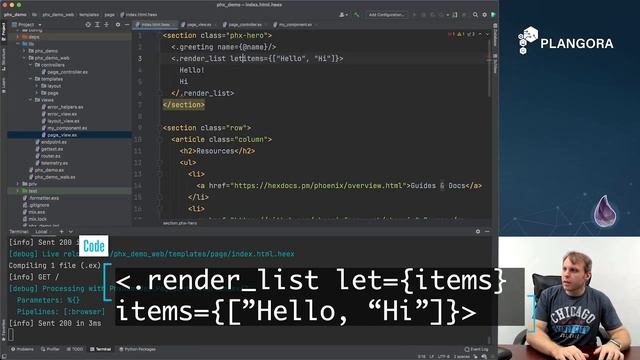
Task: Expand the test folder
Action: point(18,191)
